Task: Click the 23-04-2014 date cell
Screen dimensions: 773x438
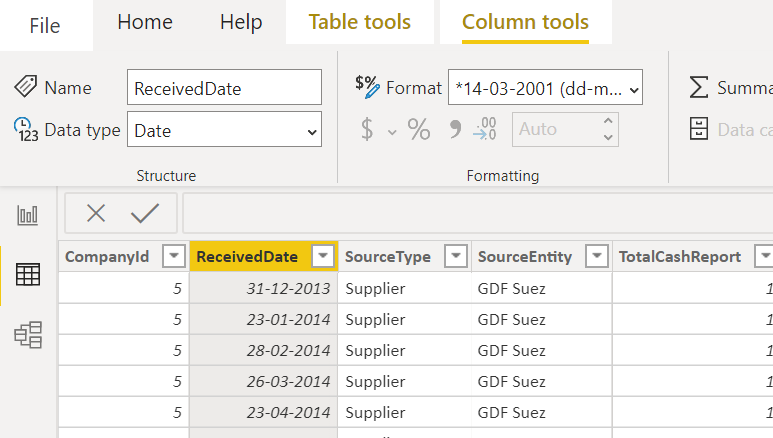Action: pyautogui.click(x=264, y=412)
